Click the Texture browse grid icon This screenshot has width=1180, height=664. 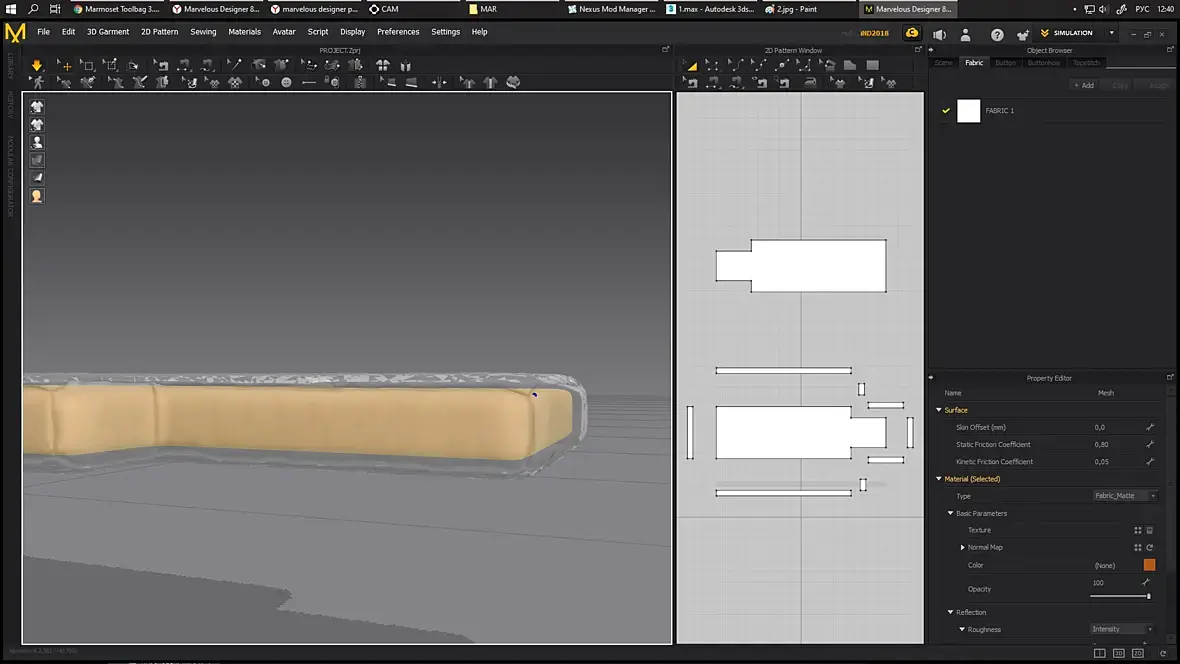pos(1137,530)
